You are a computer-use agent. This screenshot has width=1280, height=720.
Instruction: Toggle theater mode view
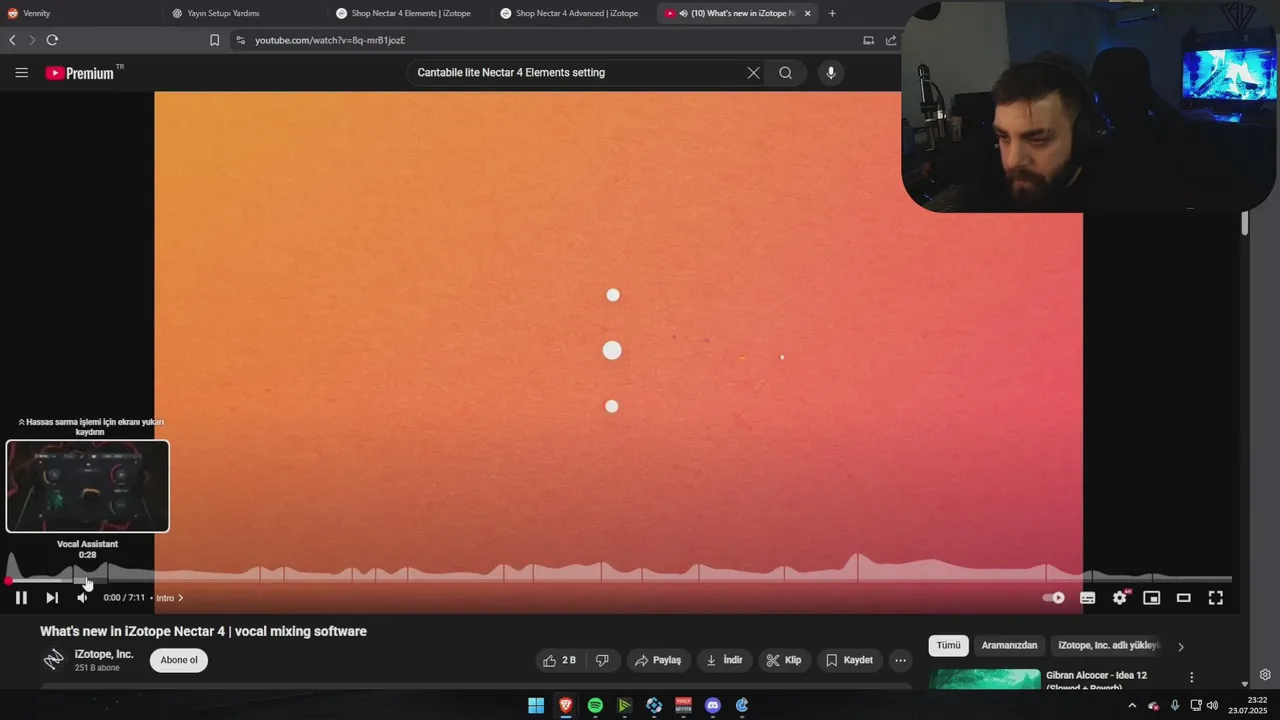pyautogui.click(x=1184, y=598)
